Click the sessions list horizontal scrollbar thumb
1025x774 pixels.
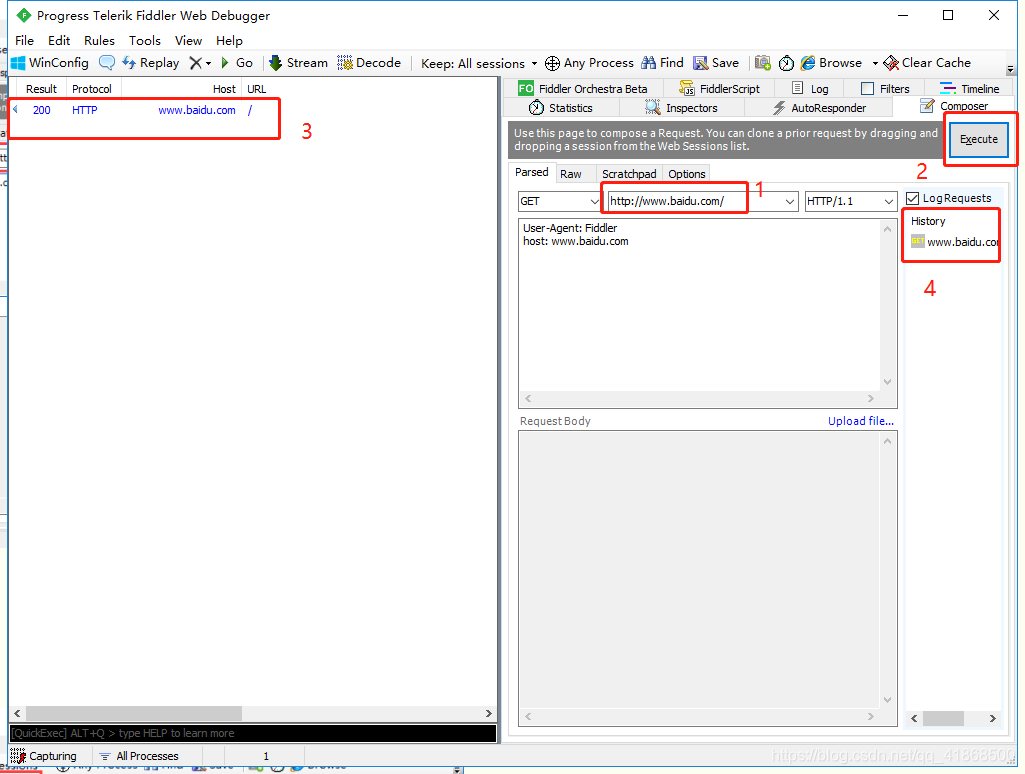click(x=134, y=713)
